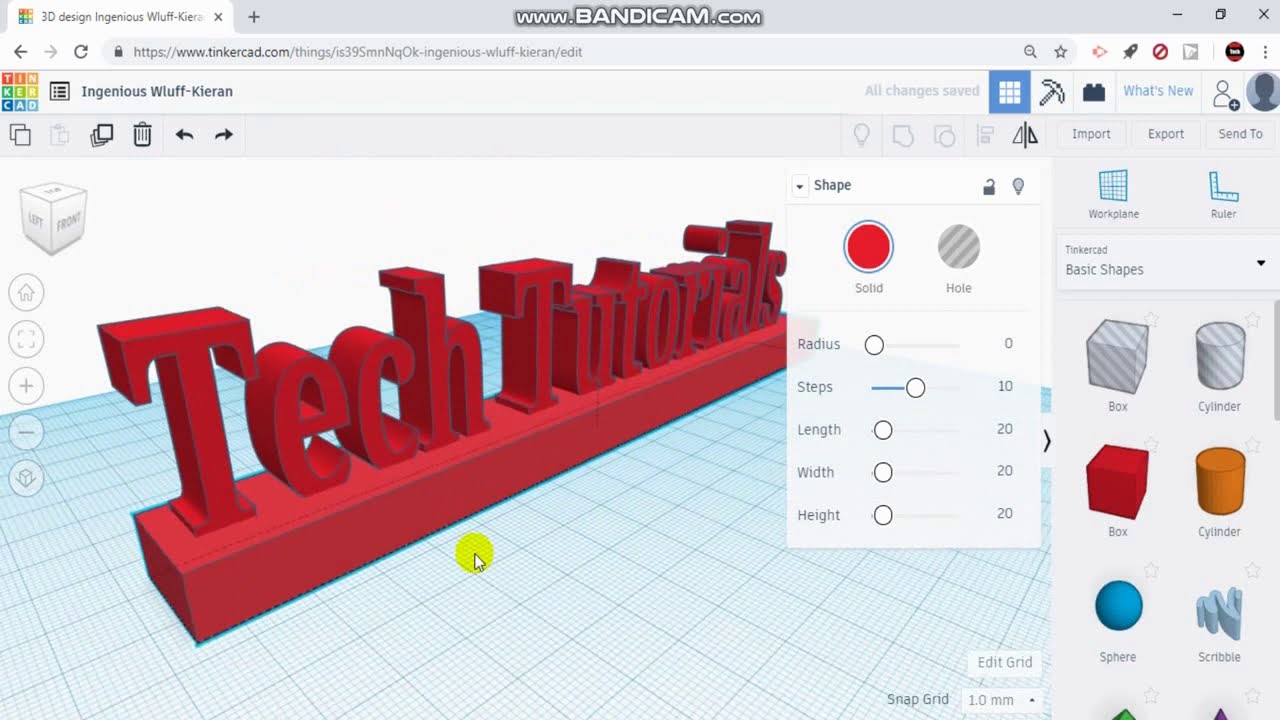Click the Group shapes icon

tap(903, 135)
